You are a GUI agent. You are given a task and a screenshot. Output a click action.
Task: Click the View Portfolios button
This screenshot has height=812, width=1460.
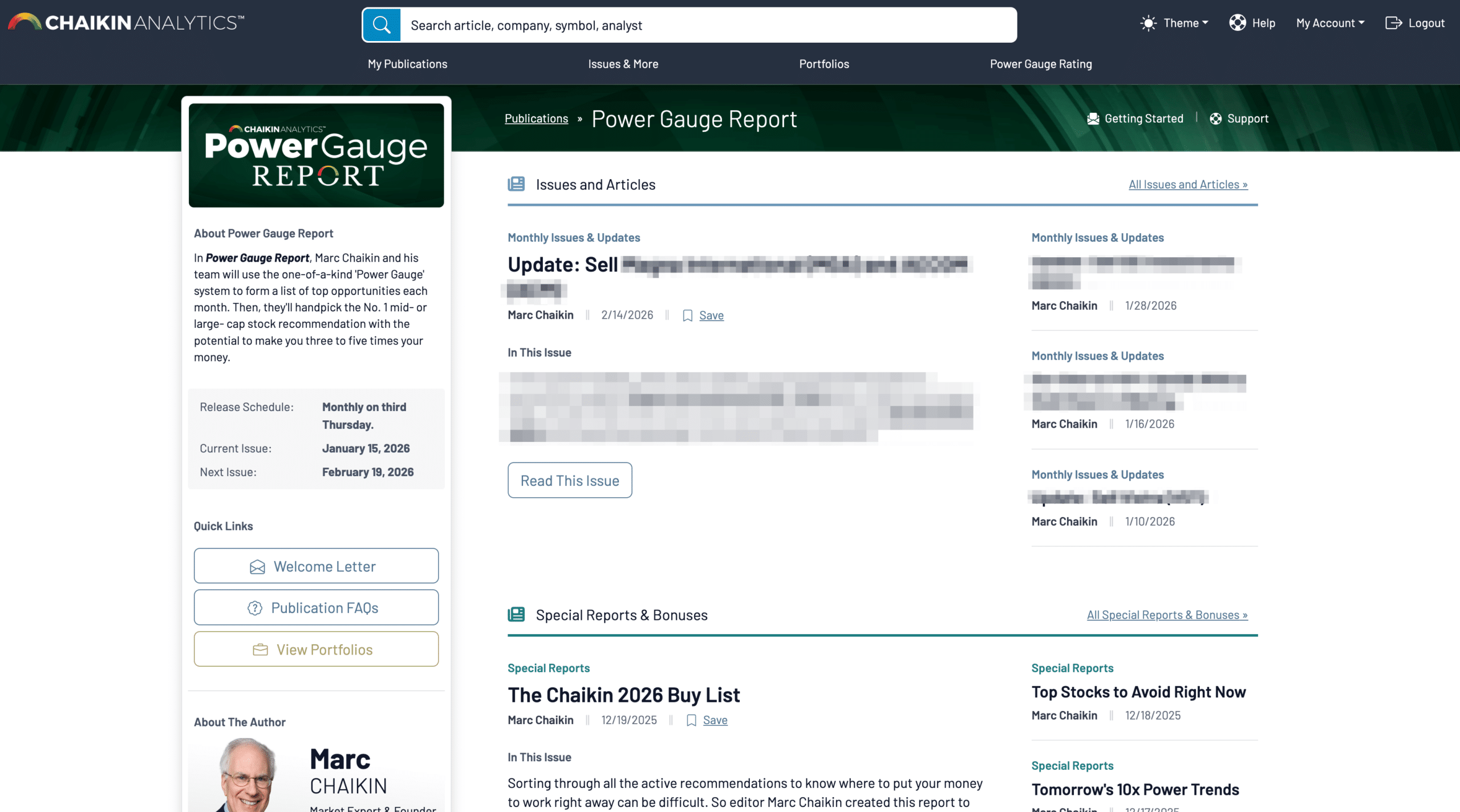[x=316, y=649]
